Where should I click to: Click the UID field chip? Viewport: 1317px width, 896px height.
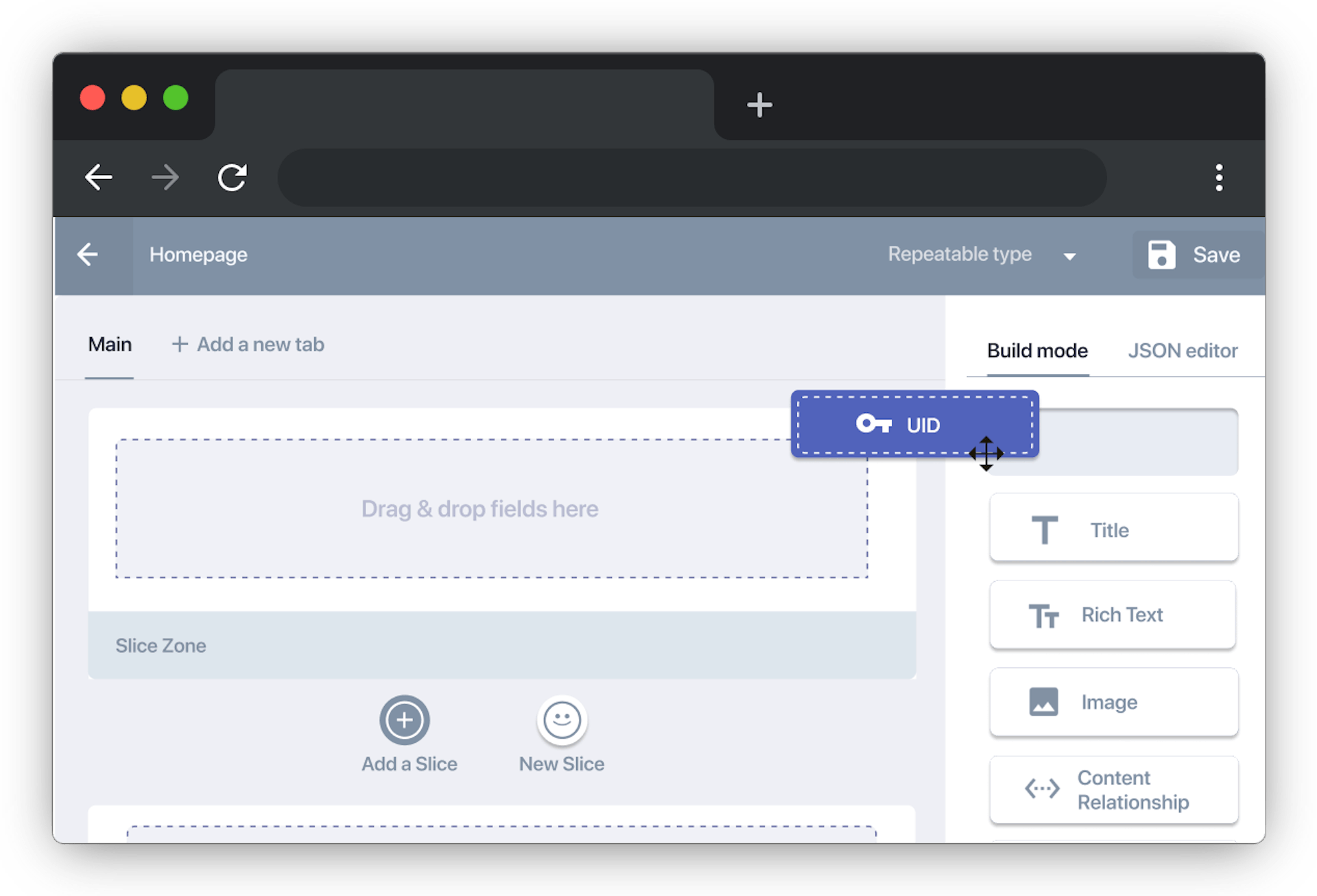coord(914,425)
